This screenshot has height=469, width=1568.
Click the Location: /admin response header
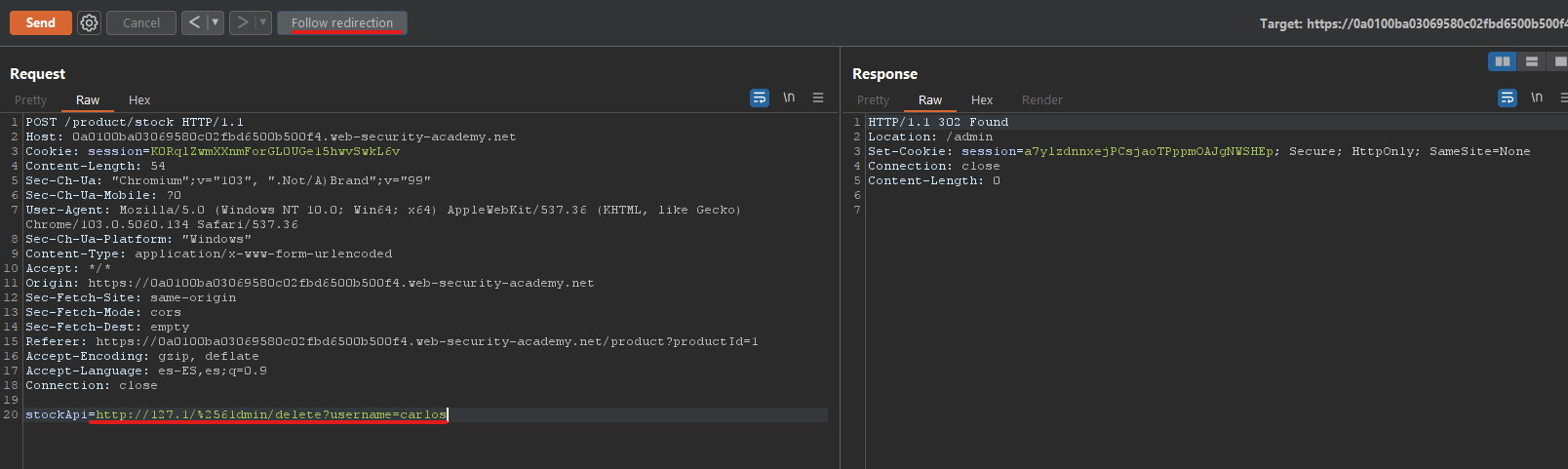930,137
